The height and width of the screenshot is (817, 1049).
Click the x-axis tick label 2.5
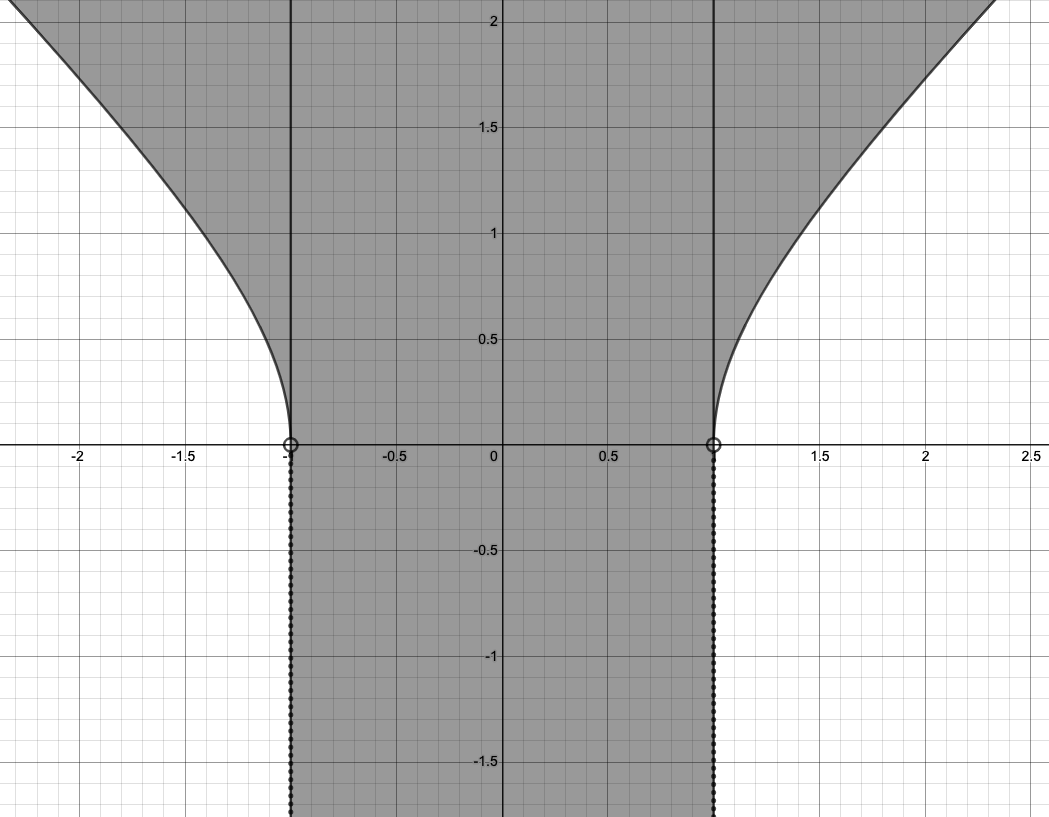coord(1031,457)
